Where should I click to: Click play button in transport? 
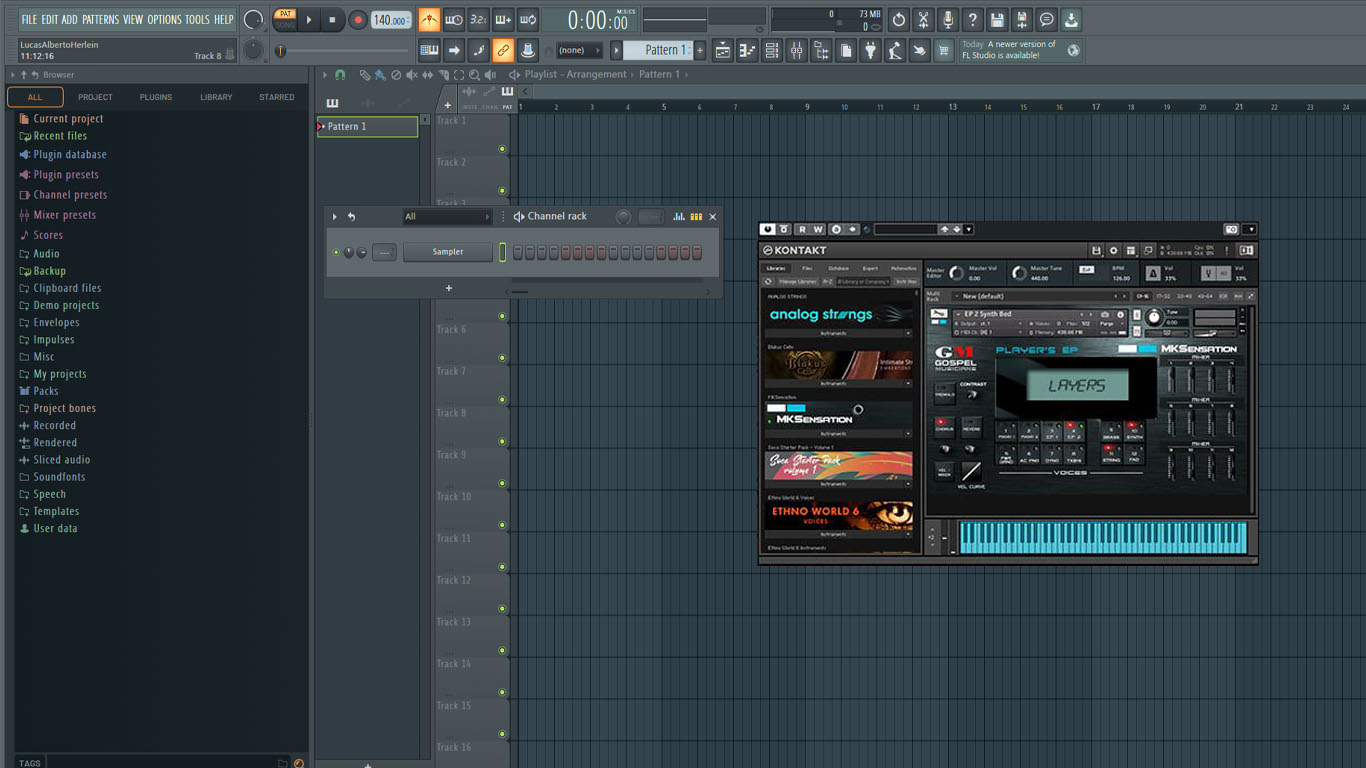[309, 19]
